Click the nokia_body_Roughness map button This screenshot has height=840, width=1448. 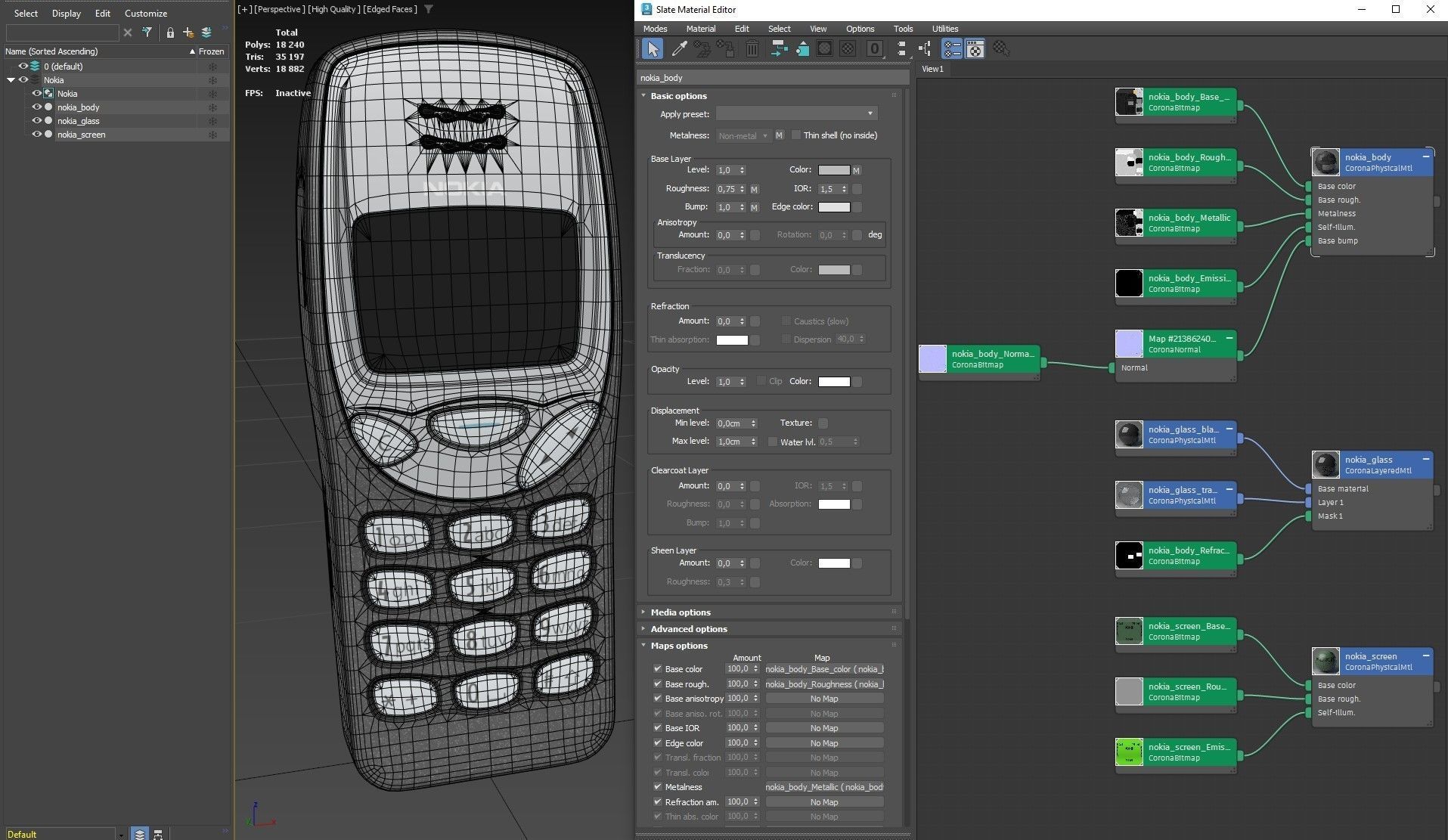click(824, 684)
